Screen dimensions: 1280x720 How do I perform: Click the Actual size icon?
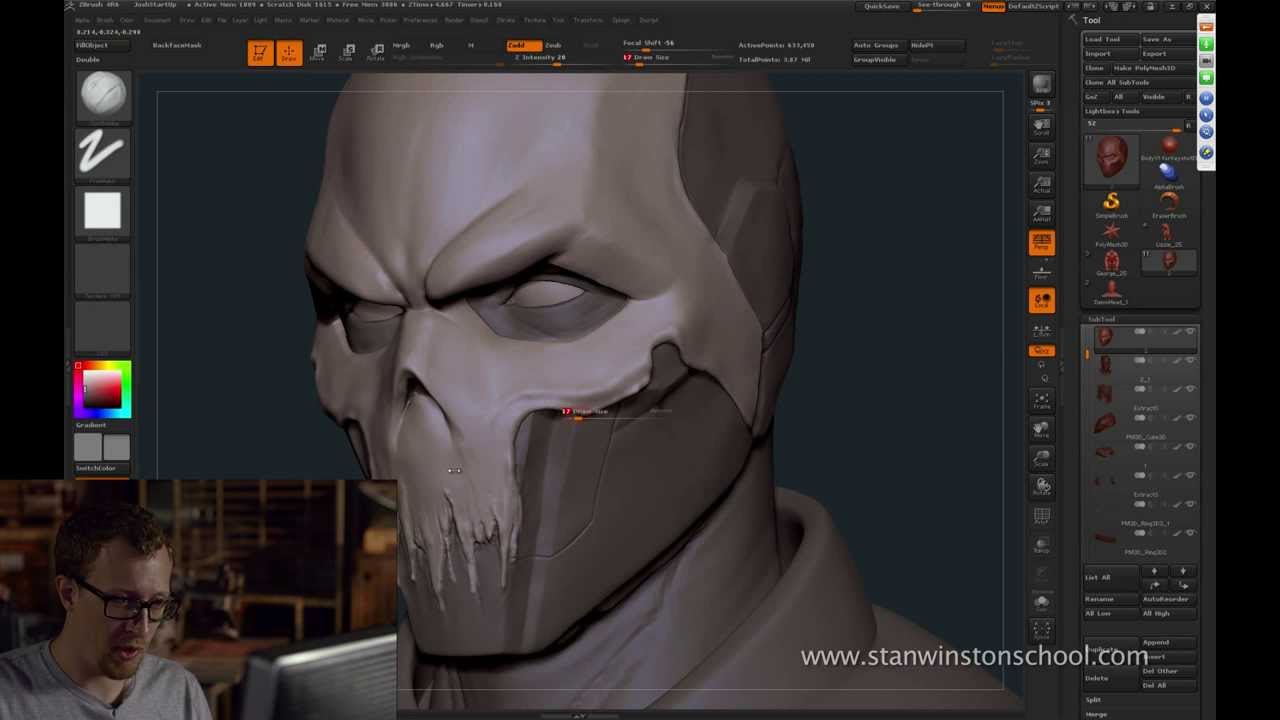1041,183
